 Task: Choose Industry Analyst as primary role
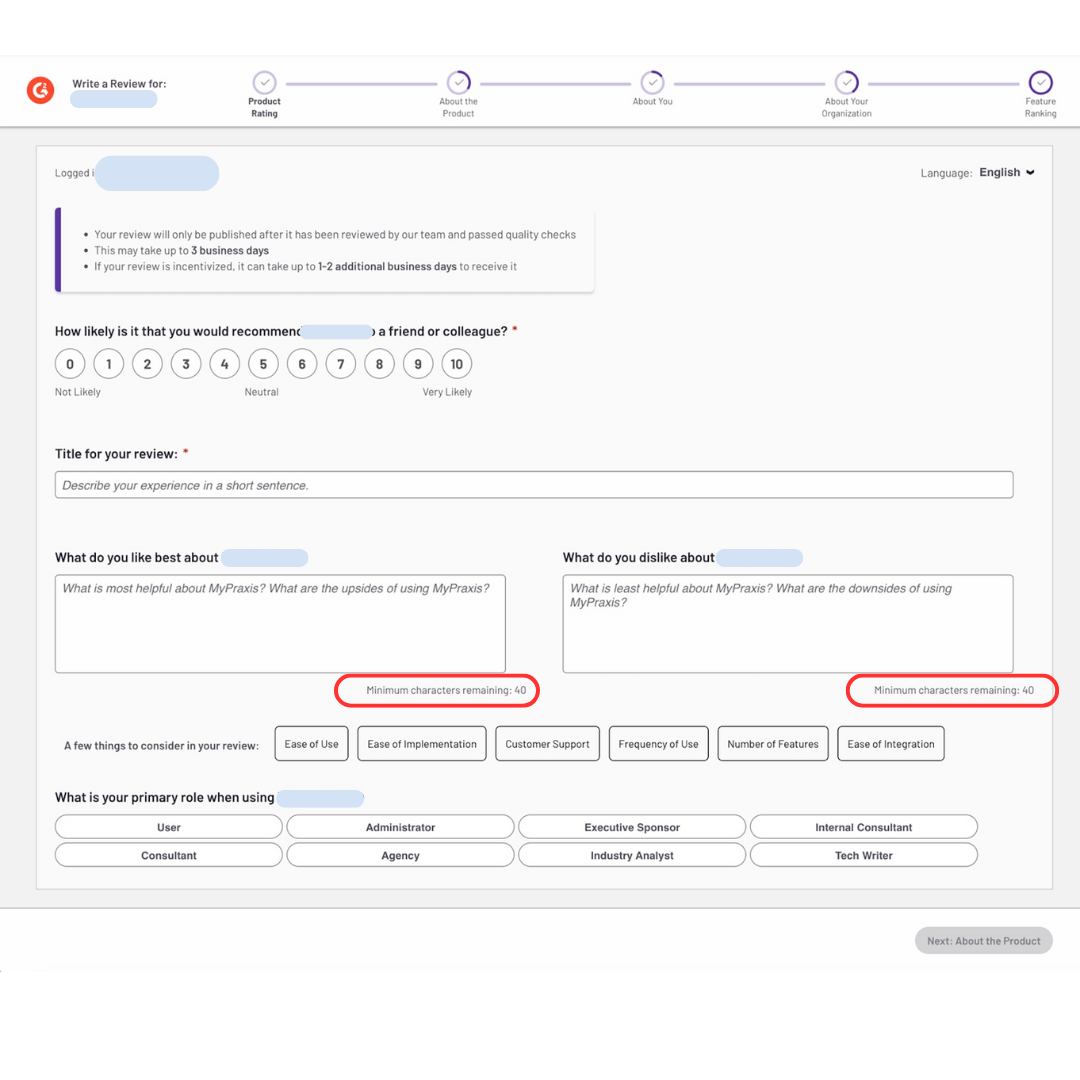[632, 855]
